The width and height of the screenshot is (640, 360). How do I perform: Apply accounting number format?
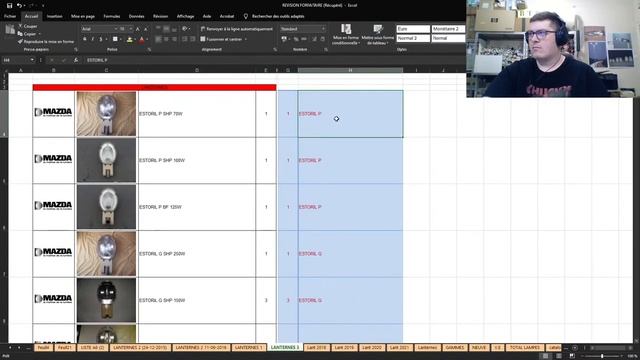coord(284,39)
